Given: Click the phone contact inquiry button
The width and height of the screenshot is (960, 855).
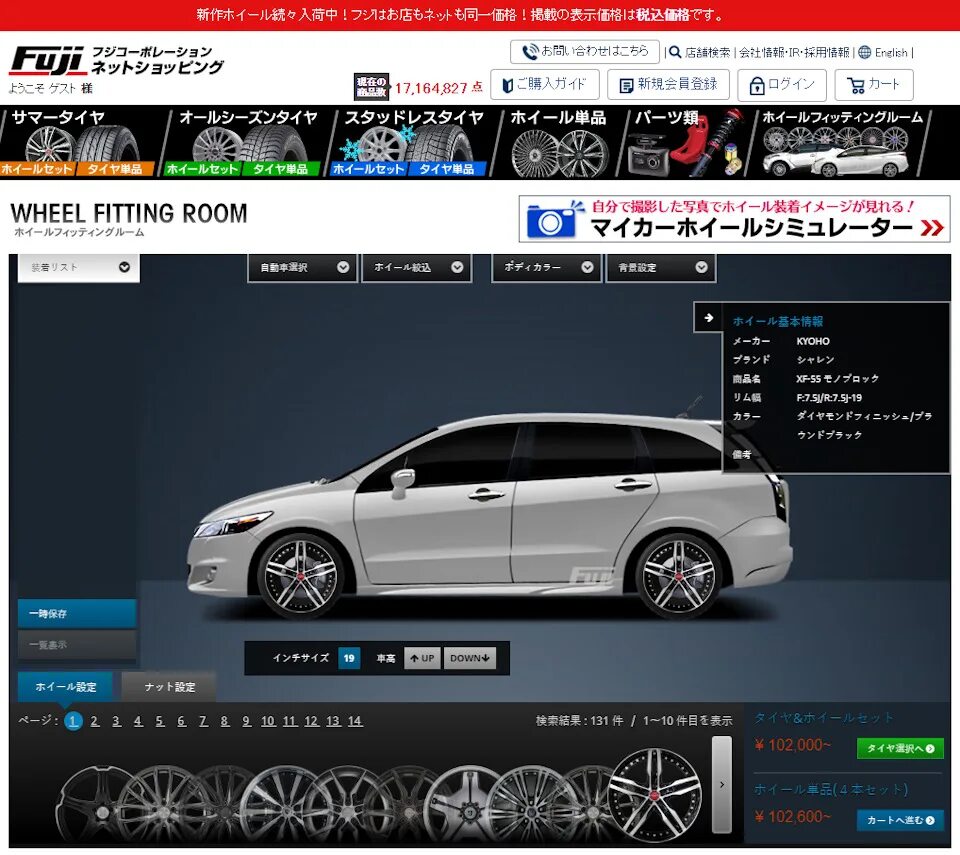Looking at the screenshot, I should point(585,51).
